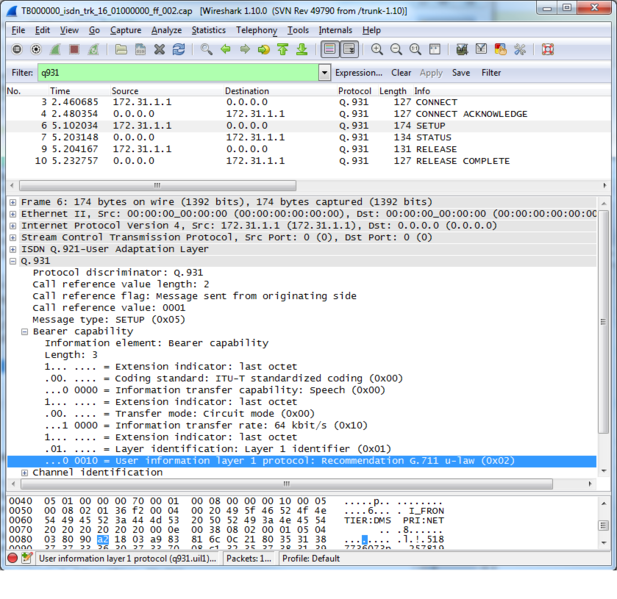The width and height of the screenshot is (617, 599).
Task: Toggle packet list colorize button
Action: click(x=330, y=50)
